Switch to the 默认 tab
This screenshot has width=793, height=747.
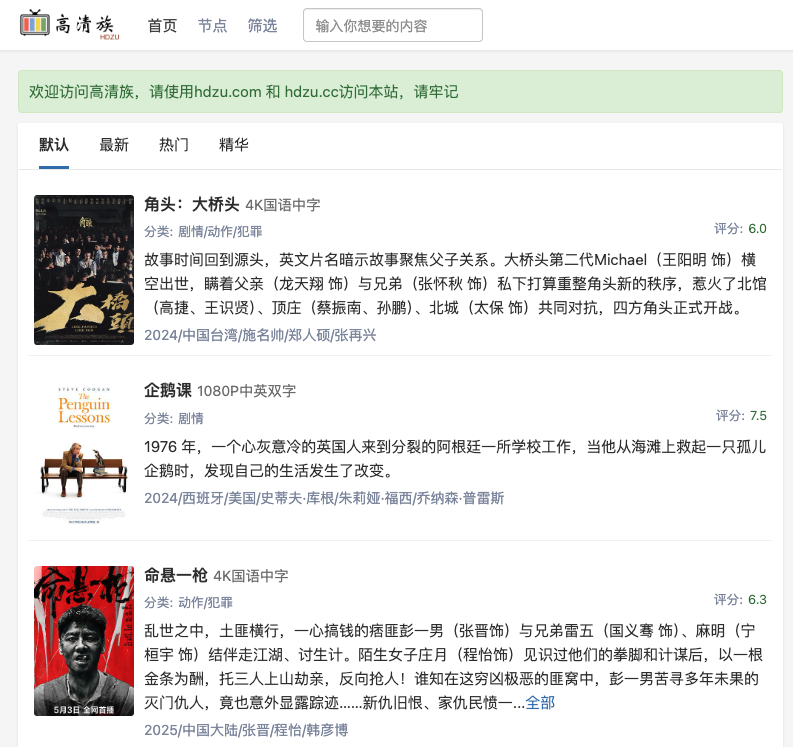tap(54, 145)
